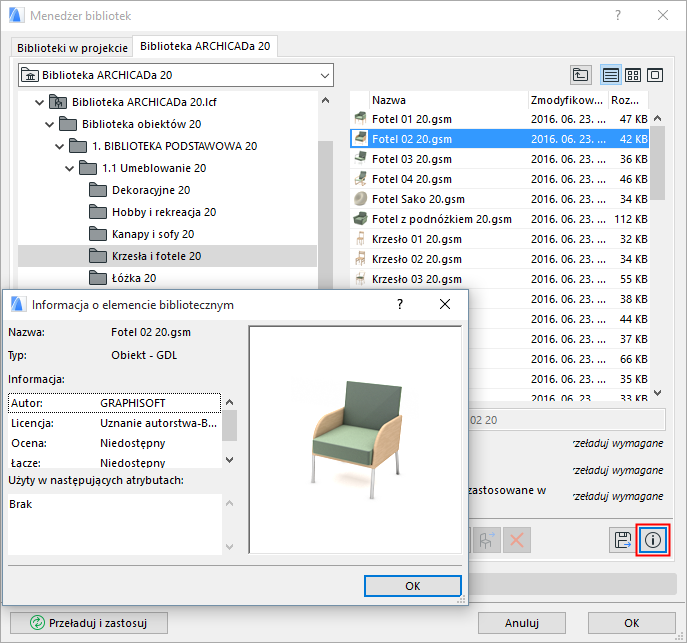
Task: Click the Dekoracyjne 20 folder icon
Action: pyautogui.click(x=98, y=190)
